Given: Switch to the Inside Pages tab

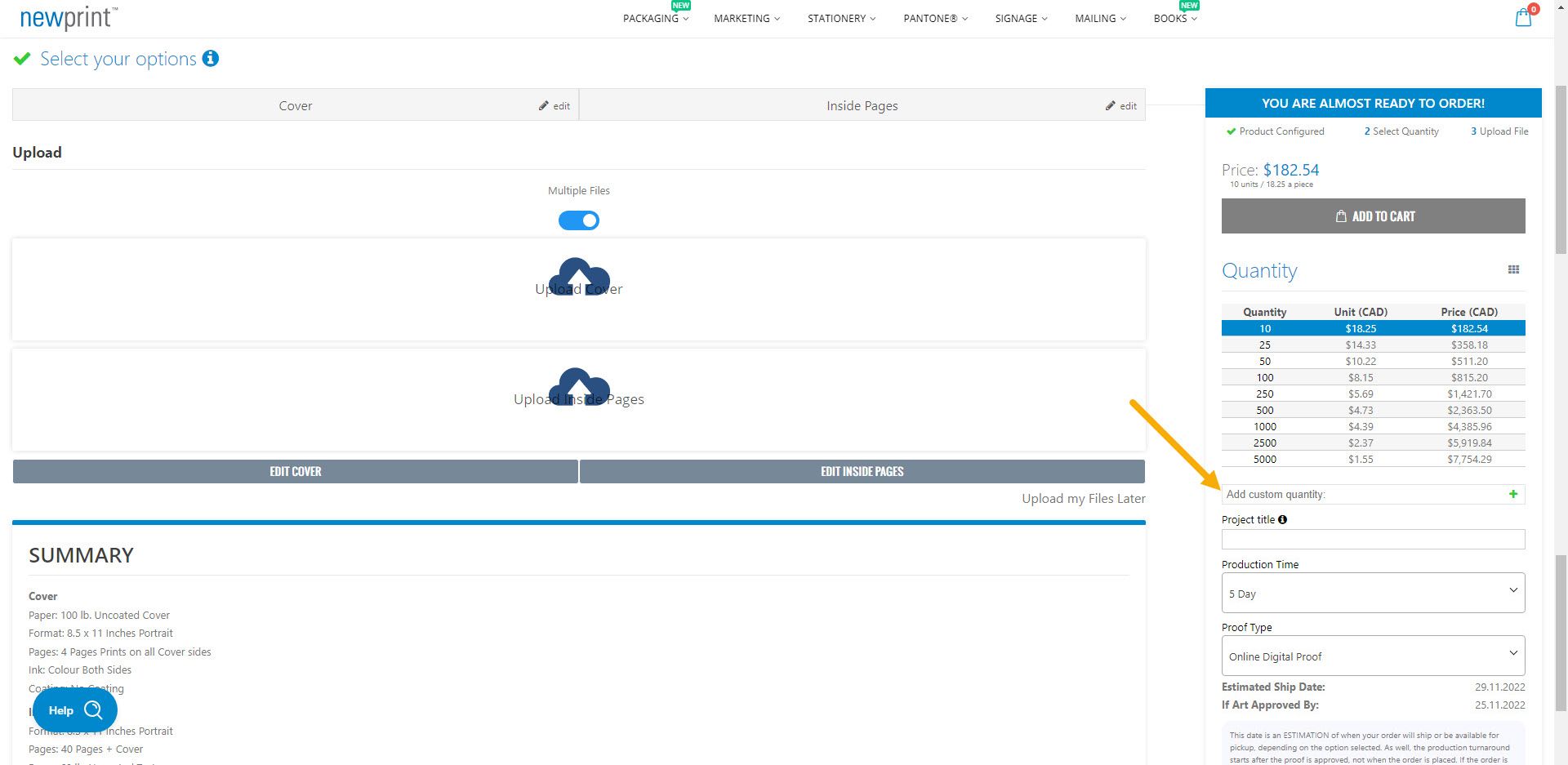Looking at the screenshot, I should pos(862,105).
